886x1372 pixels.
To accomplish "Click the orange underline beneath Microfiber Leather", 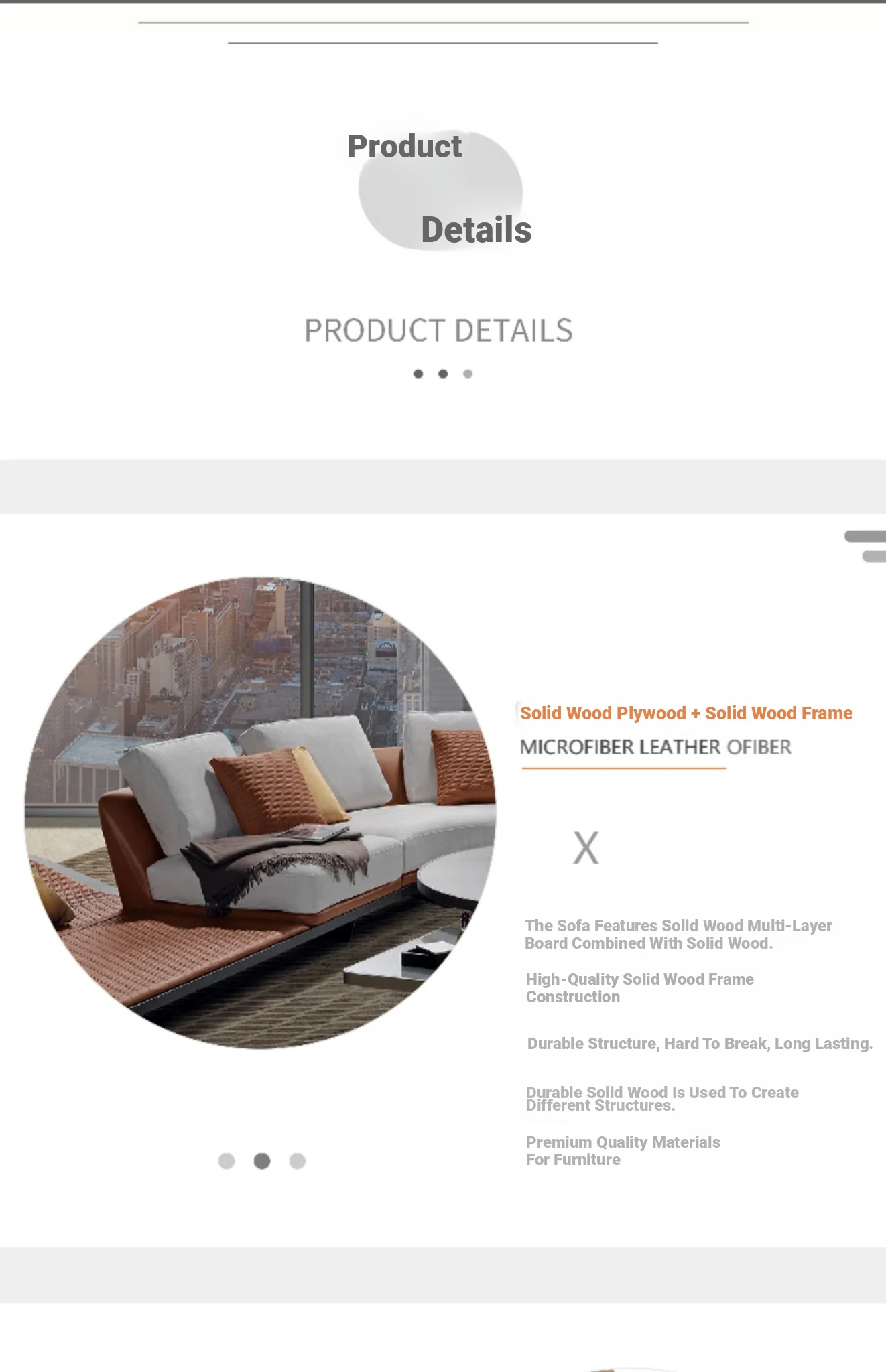I will (624, 768).
